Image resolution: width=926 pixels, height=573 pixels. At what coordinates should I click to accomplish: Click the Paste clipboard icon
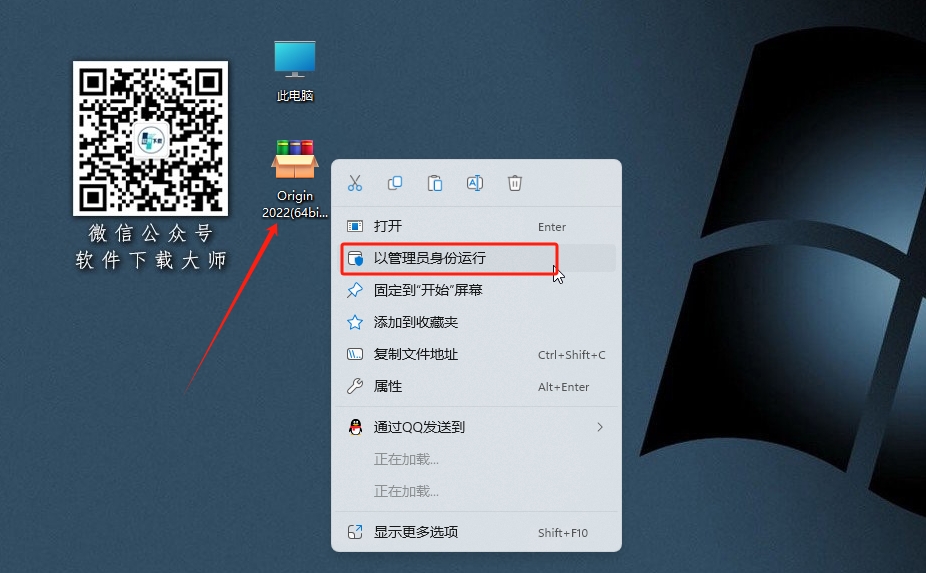[x=435, y=183]
